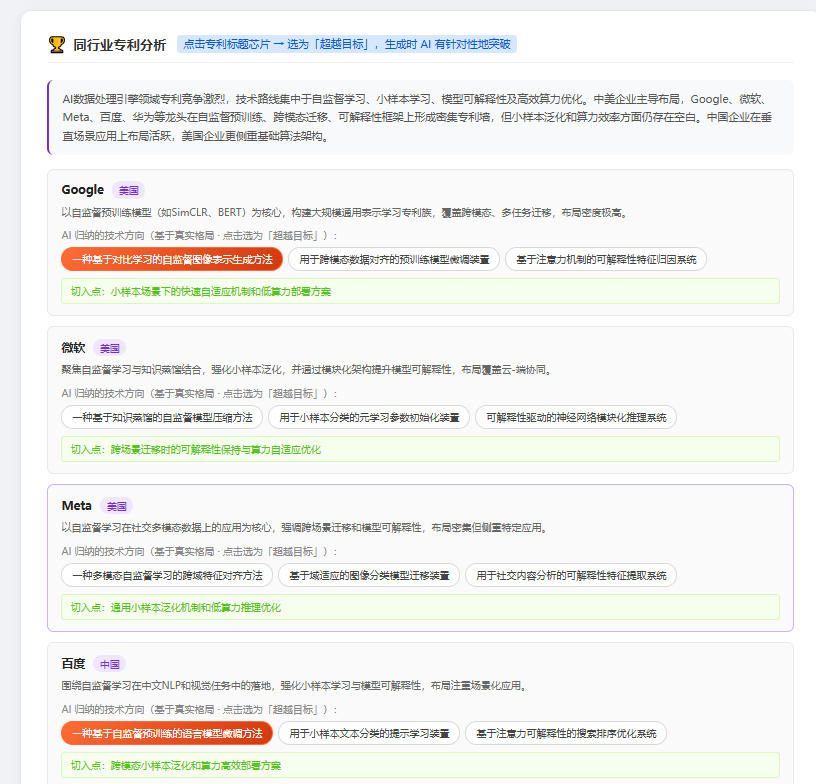Viewport: 816px width, 784px height.
Task: Select the chip 用于社交内容分析的可解释性特征提取系统
Action: point(571,575)
